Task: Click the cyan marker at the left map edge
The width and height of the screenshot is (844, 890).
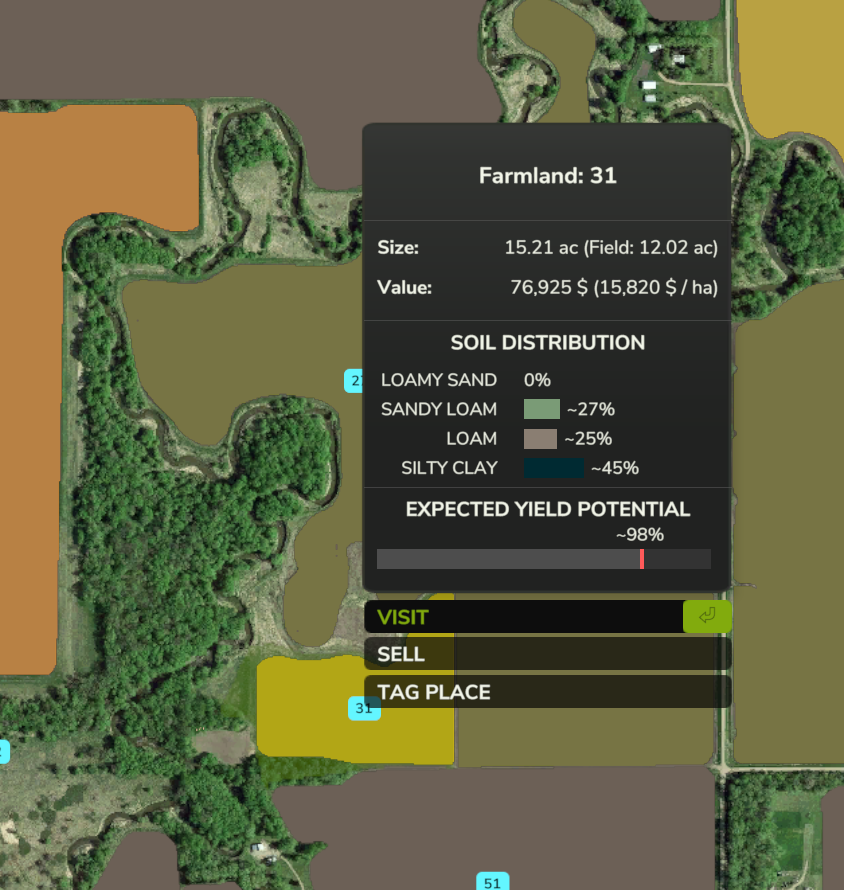Action: coord(3,751)
